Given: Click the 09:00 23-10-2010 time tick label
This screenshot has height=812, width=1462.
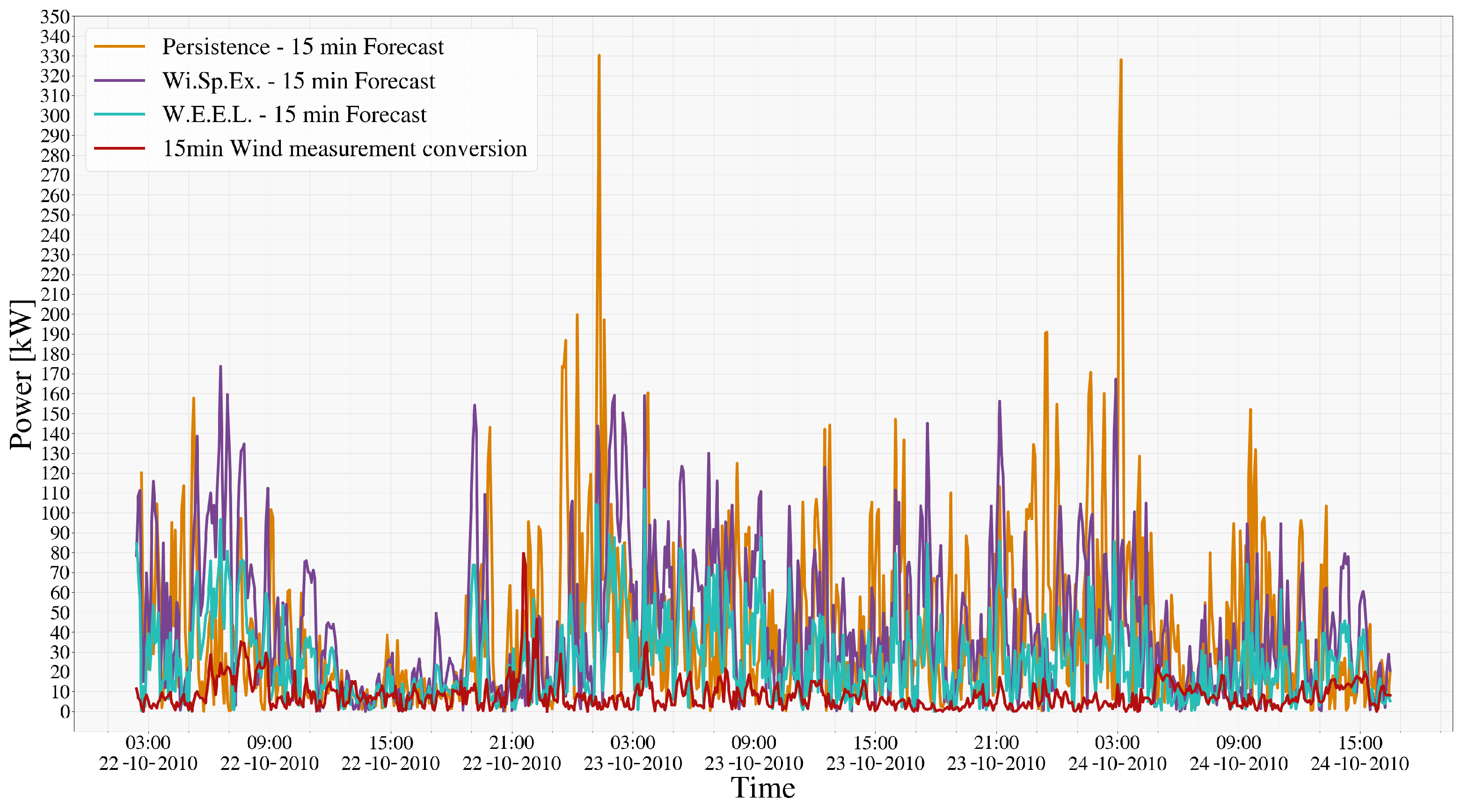Looking at the screenshot, I should [754, 753].
